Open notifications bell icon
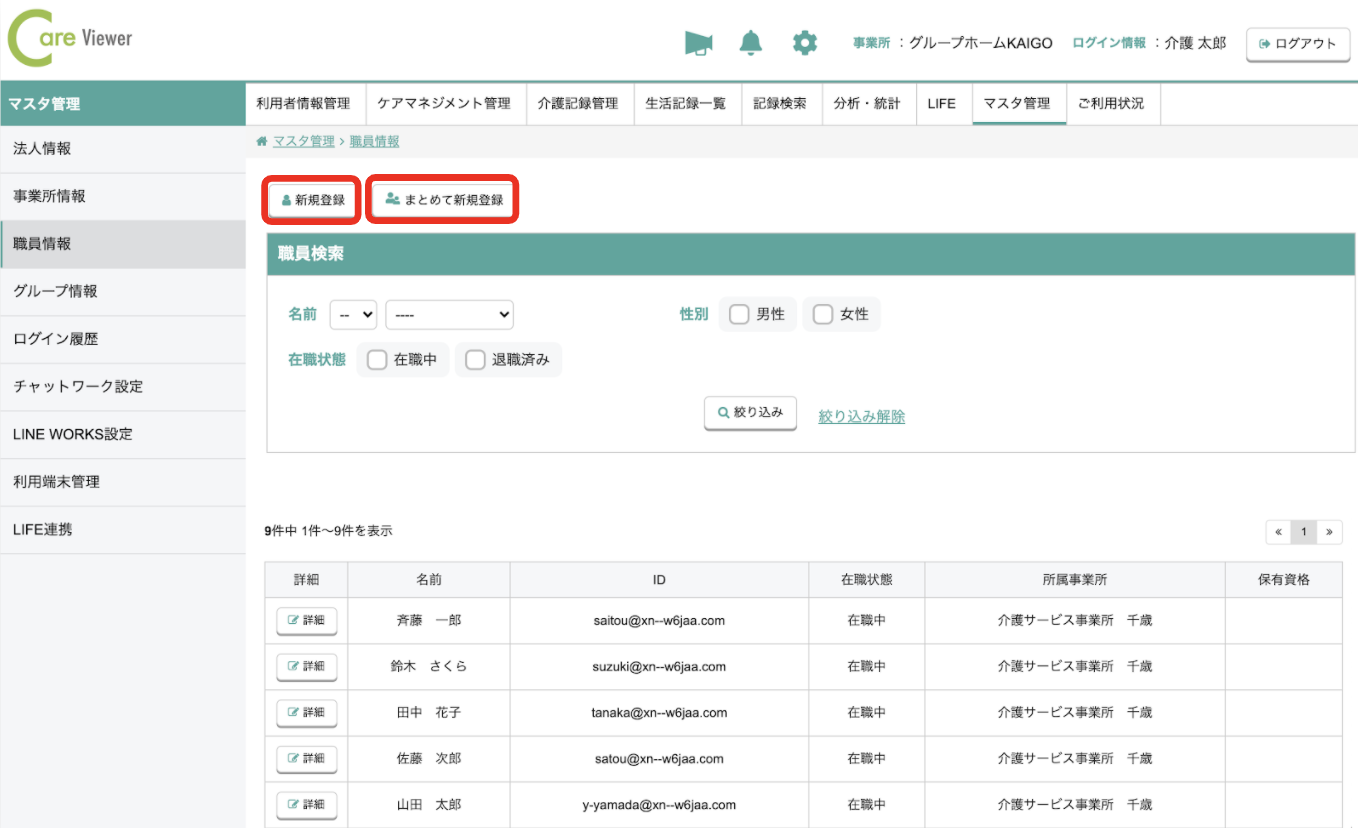1358x828 pixels. click(x=750, y=43)
